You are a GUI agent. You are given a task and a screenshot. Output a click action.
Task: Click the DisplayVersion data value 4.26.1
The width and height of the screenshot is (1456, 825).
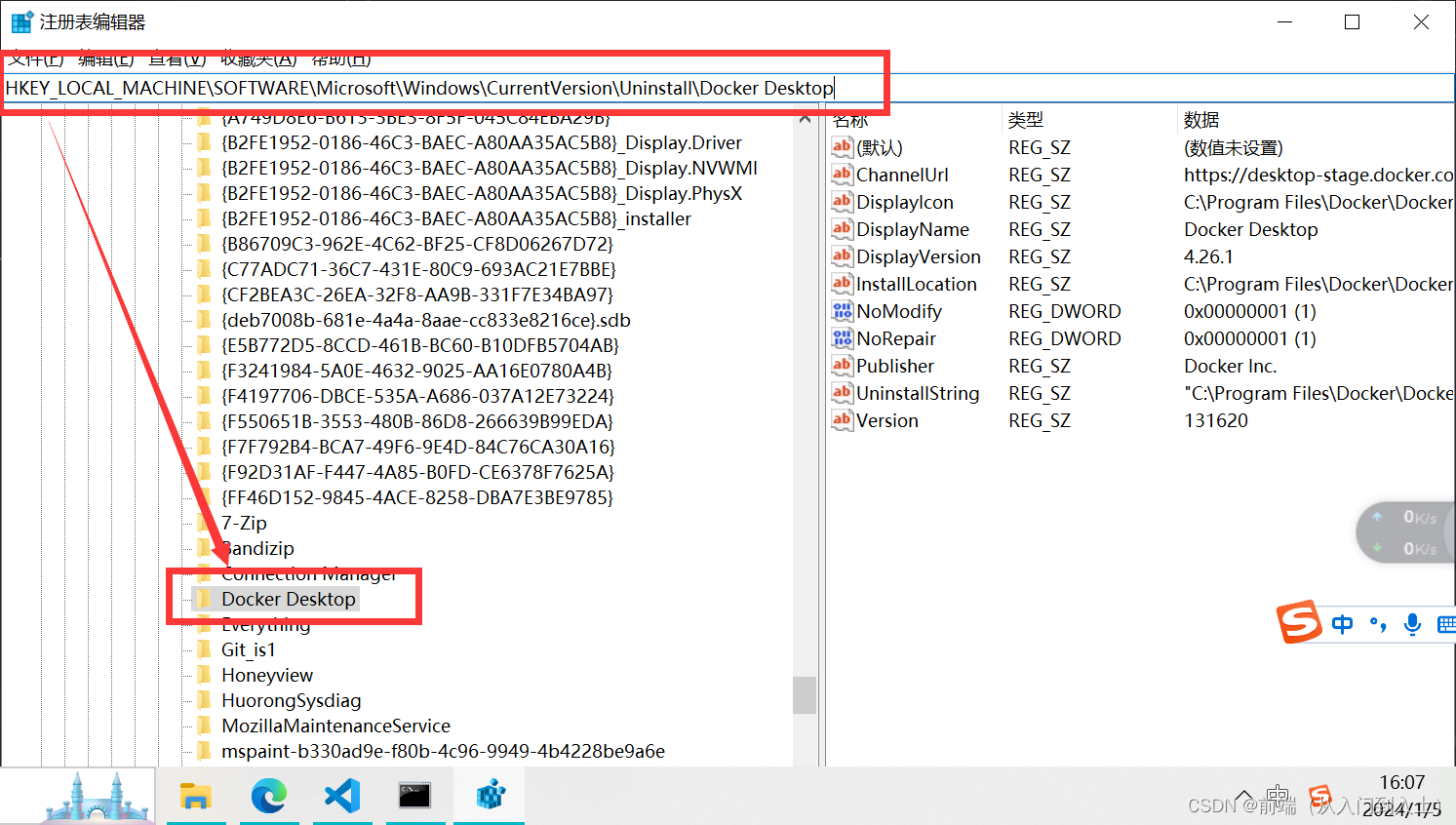click(x=1208, y=256)
